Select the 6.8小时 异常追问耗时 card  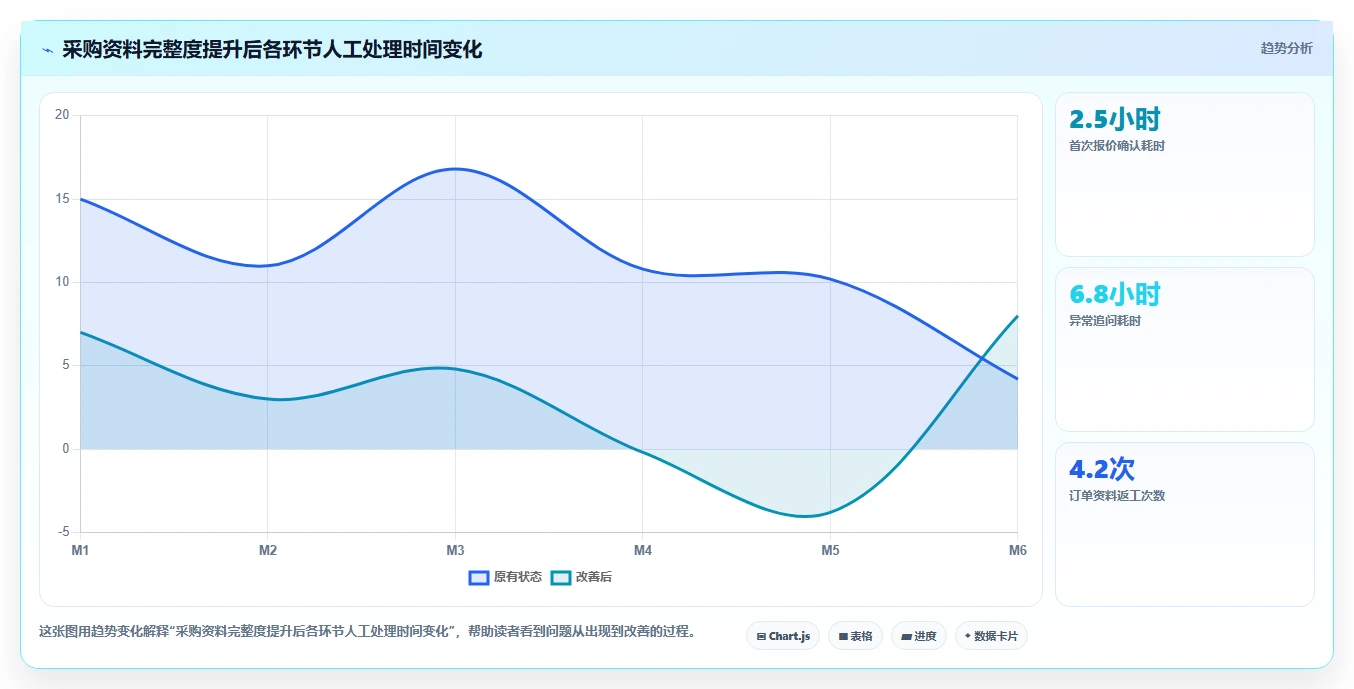tap(1185, 349)
